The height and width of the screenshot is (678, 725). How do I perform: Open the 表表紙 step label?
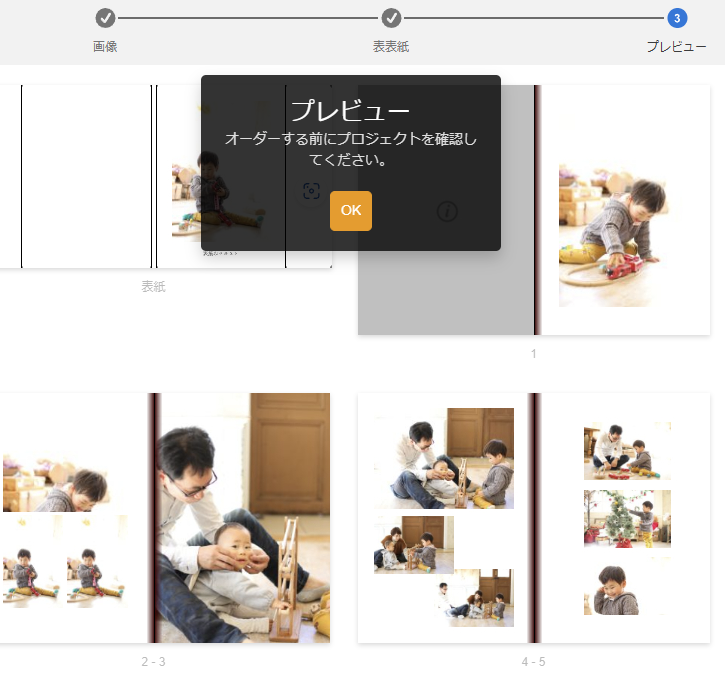click(391, 47)
